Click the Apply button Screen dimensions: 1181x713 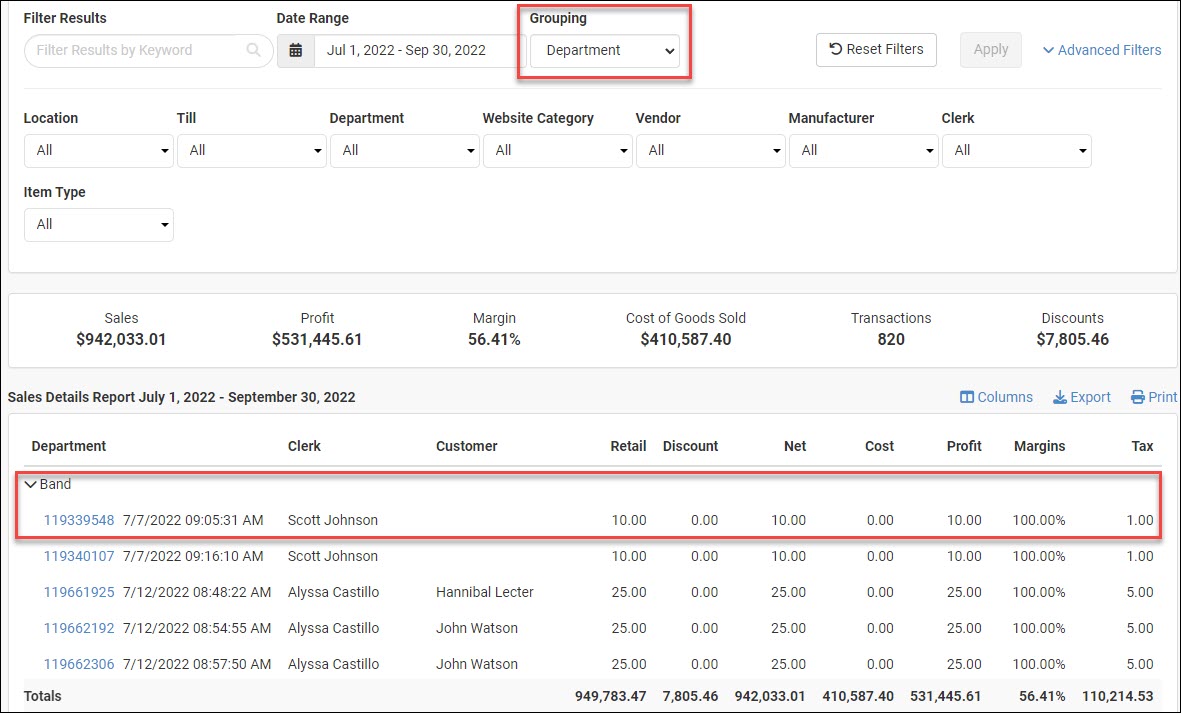990,50
